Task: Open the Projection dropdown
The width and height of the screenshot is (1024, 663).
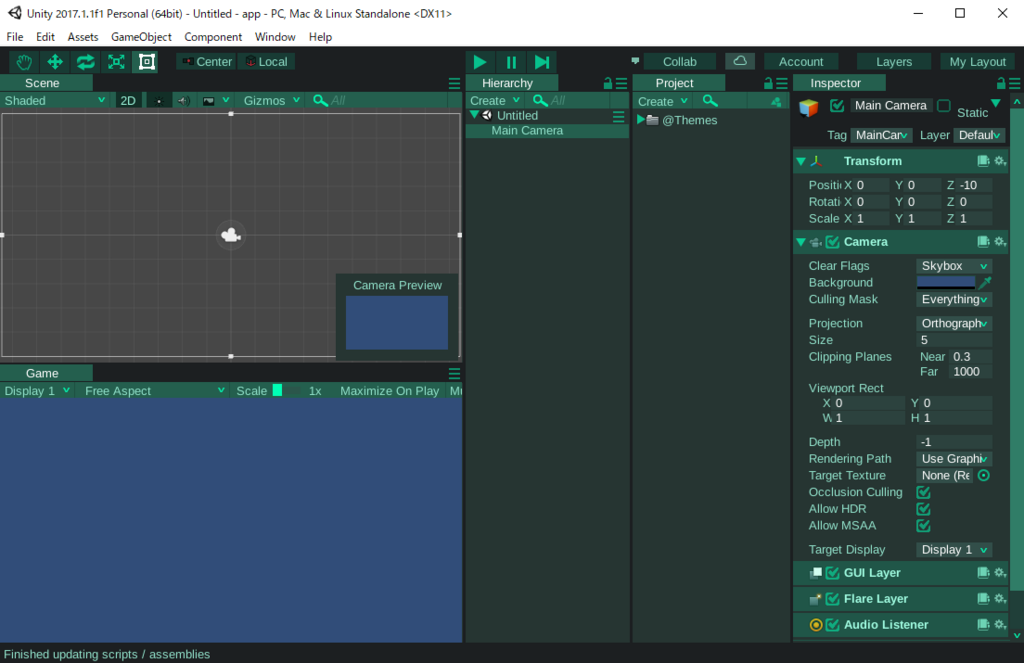Action: pyautogui.click(x=954, y=323)
